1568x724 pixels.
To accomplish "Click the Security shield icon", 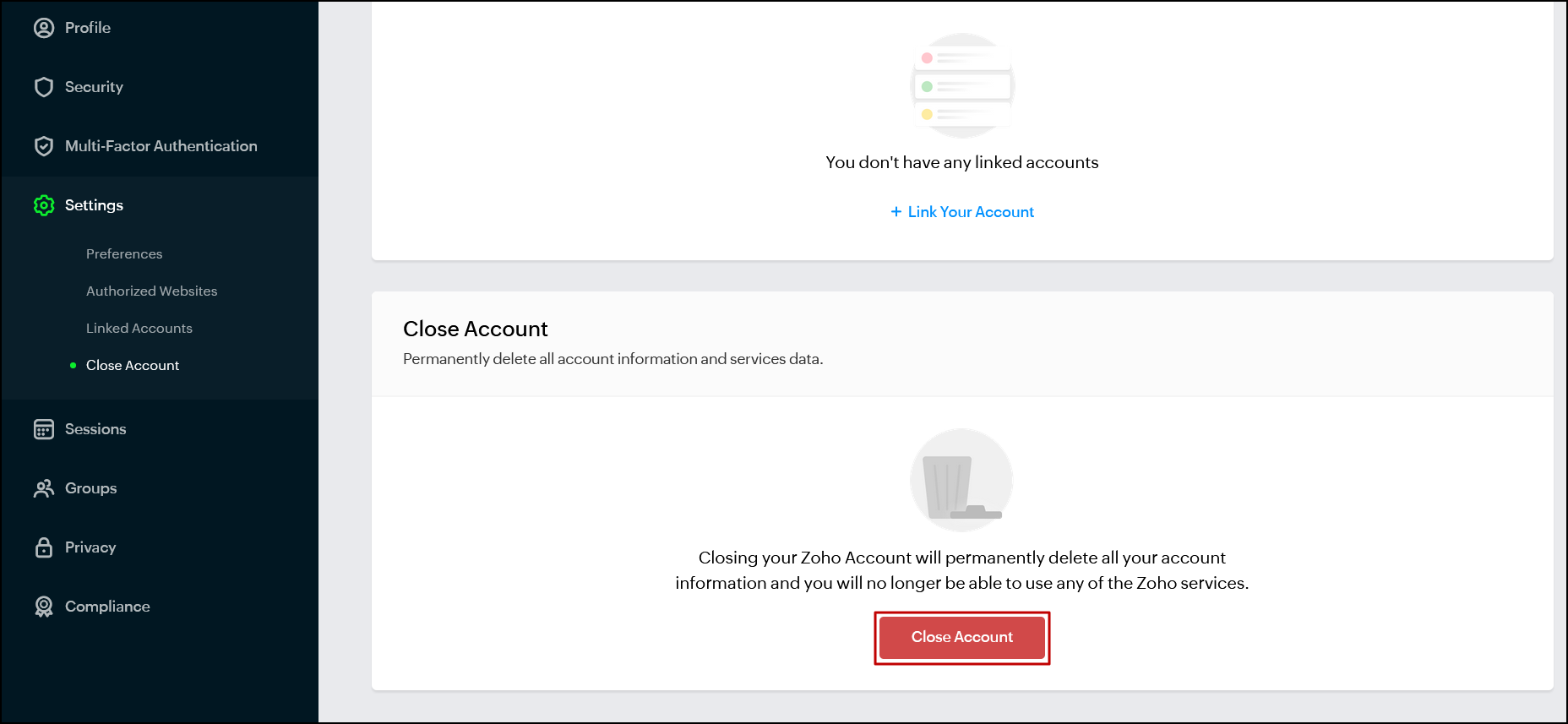I will (x=44, y=87).
